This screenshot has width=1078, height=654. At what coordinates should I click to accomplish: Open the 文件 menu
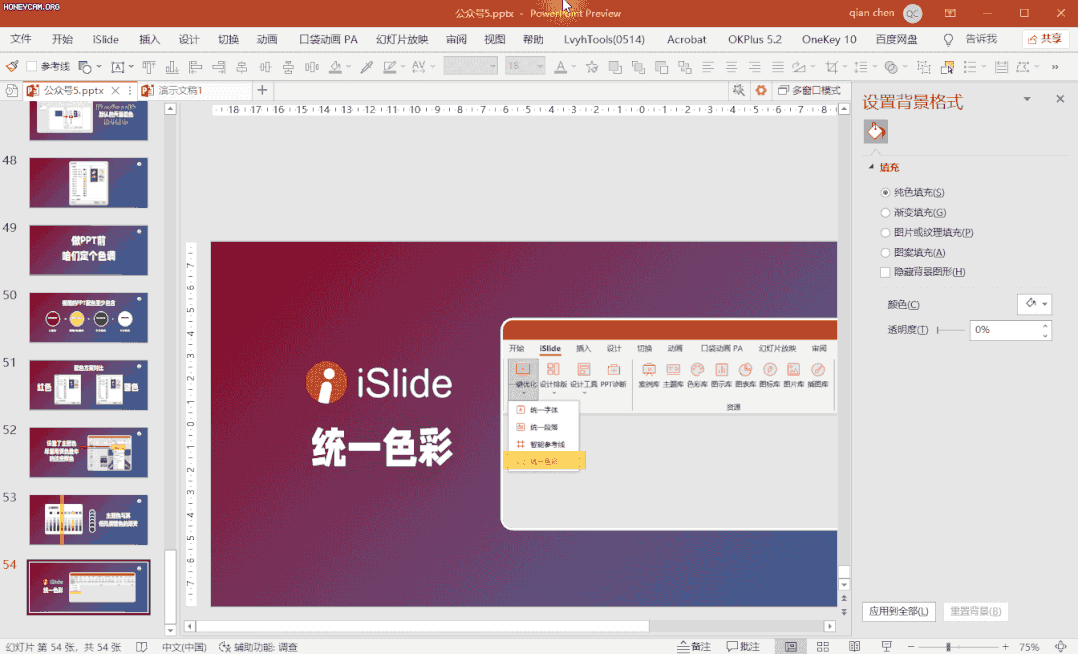21,39
